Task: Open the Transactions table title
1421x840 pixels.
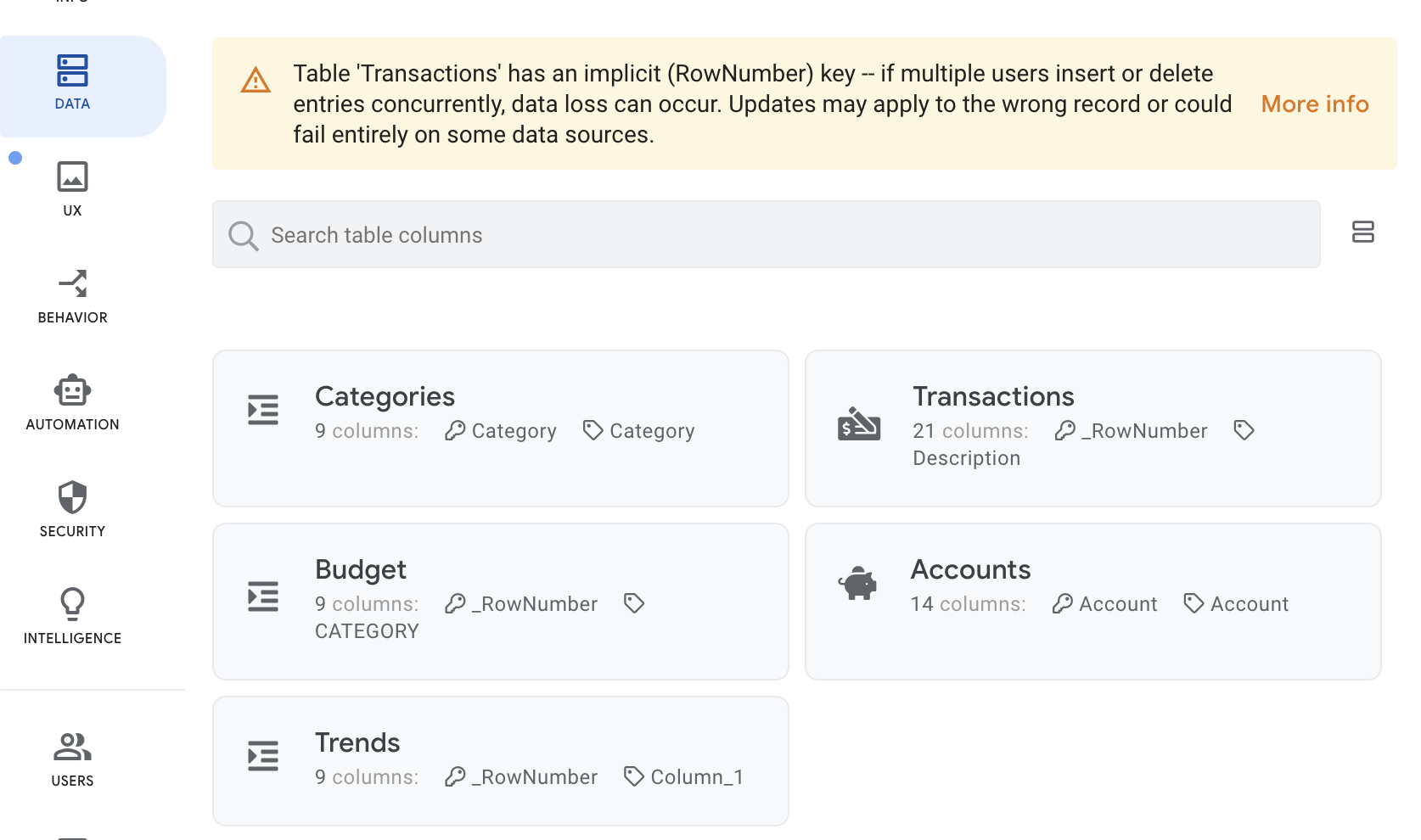Action: pyautogui.click(x=993, y=396)
